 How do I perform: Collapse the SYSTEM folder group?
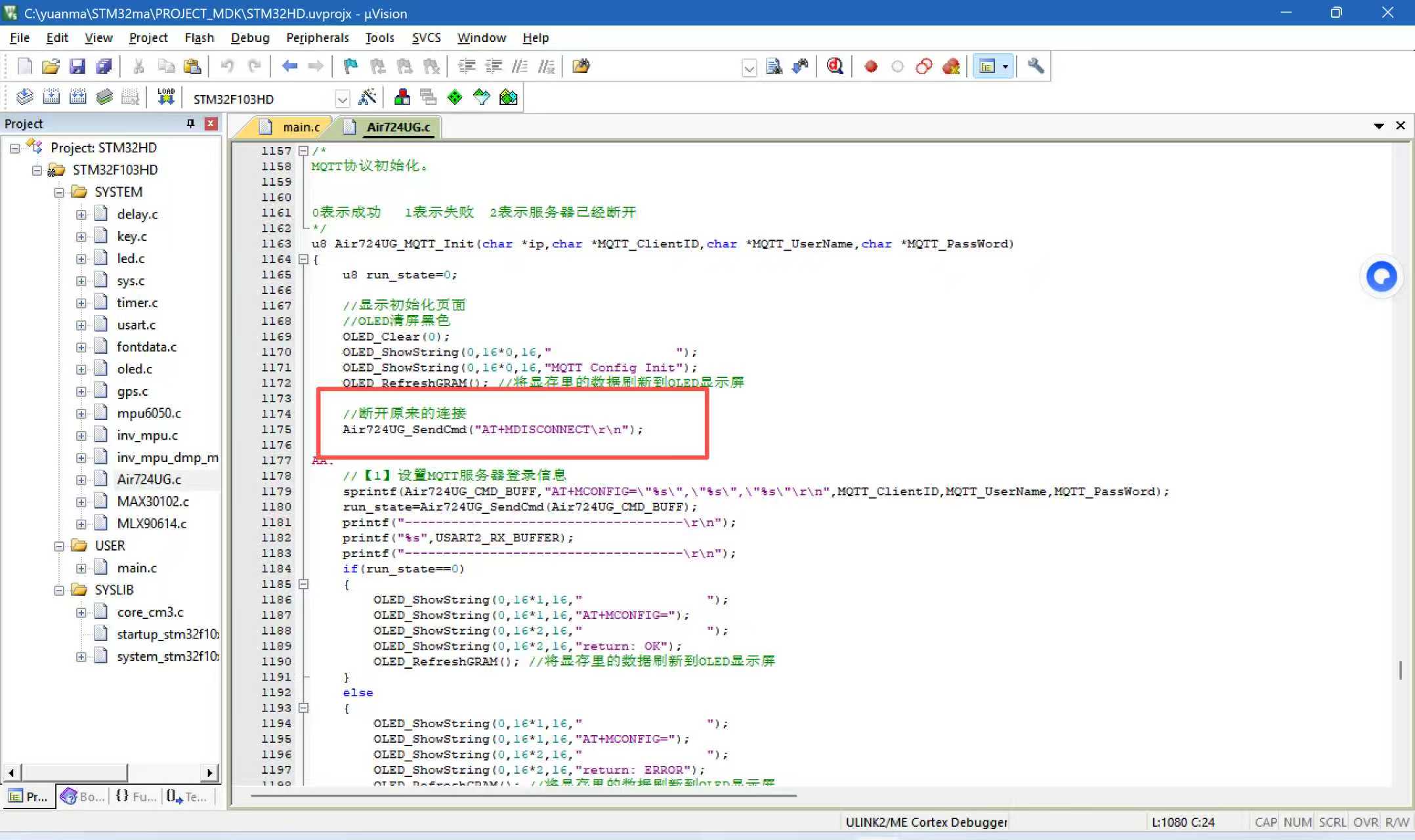(59, 192)
